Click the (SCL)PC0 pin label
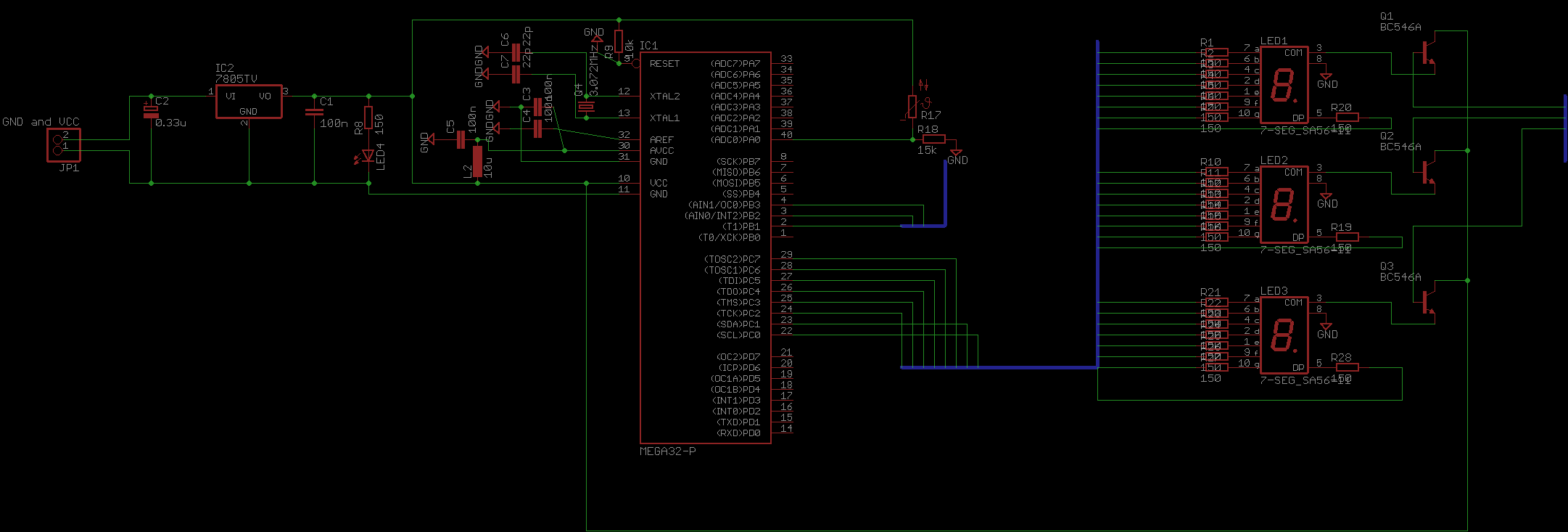The width and height of the screenshot is (1568, 532). click(x=738, y=335)
